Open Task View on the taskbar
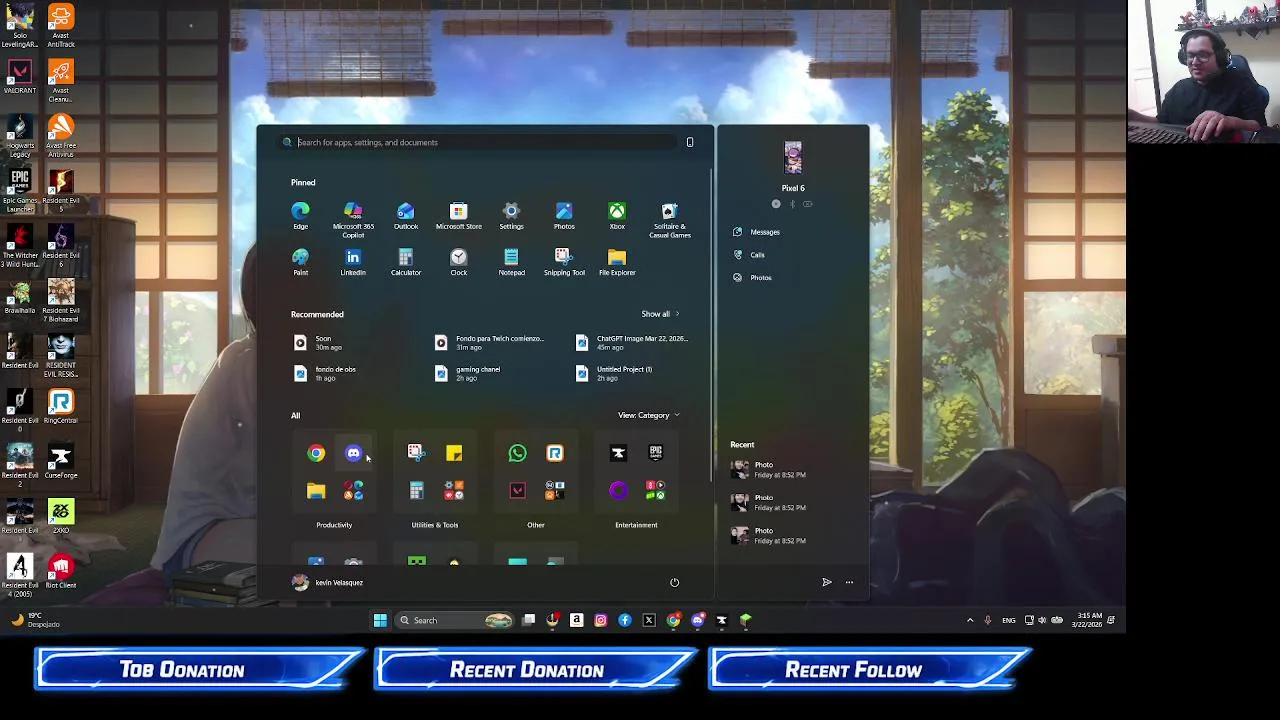This screenshot has width=1280, height=720. click(x=529, y=620)
